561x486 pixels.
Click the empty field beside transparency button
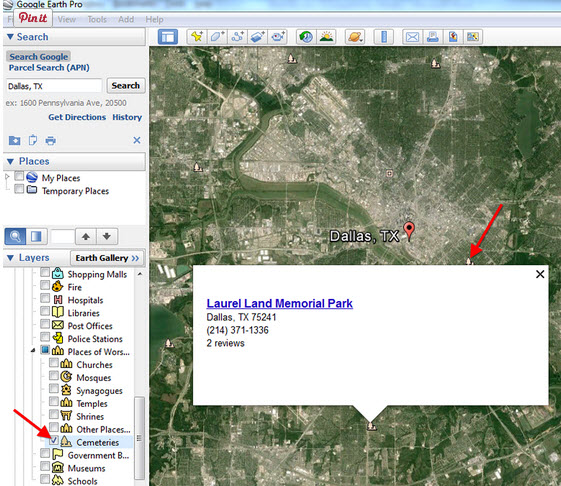pos(62,237)
